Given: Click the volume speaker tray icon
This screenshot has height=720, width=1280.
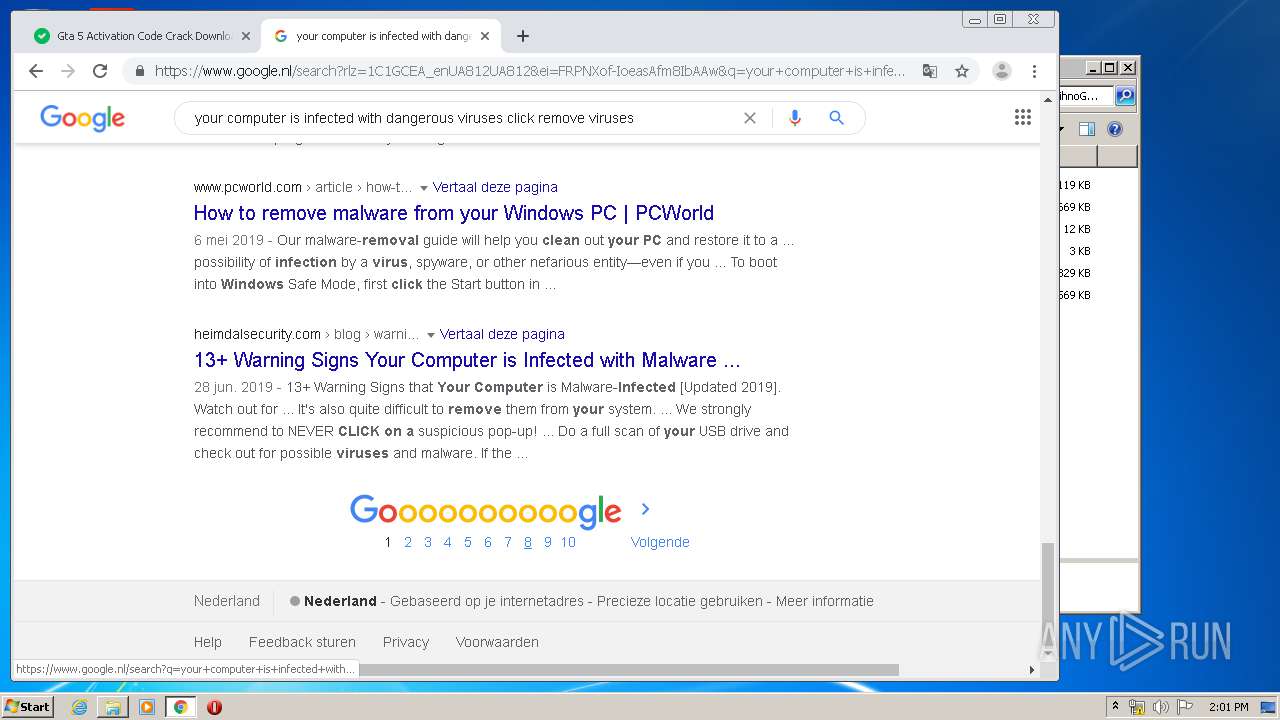Looking at the screenshot, I should click(1161, 707).
